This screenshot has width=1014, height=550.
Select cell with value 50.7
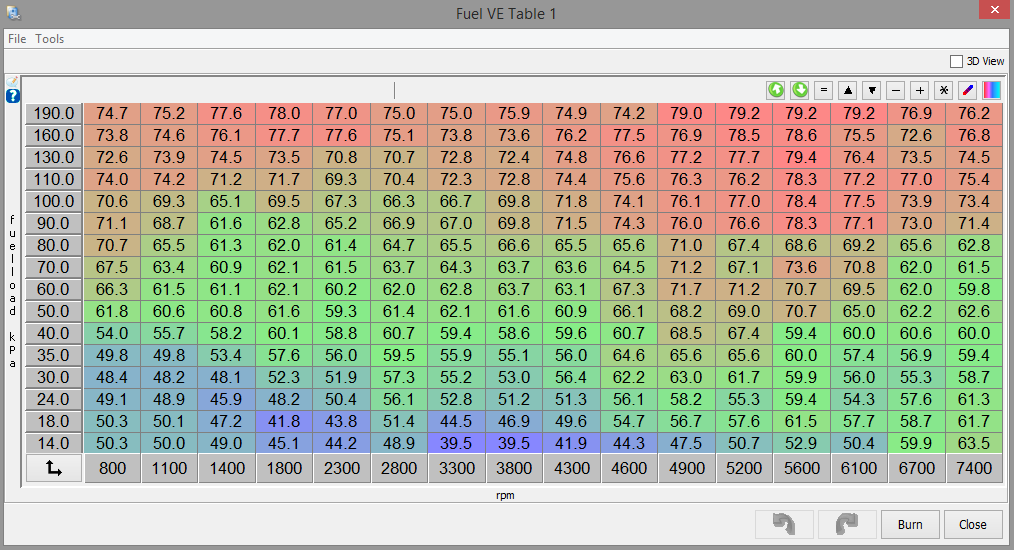(744, 443)
